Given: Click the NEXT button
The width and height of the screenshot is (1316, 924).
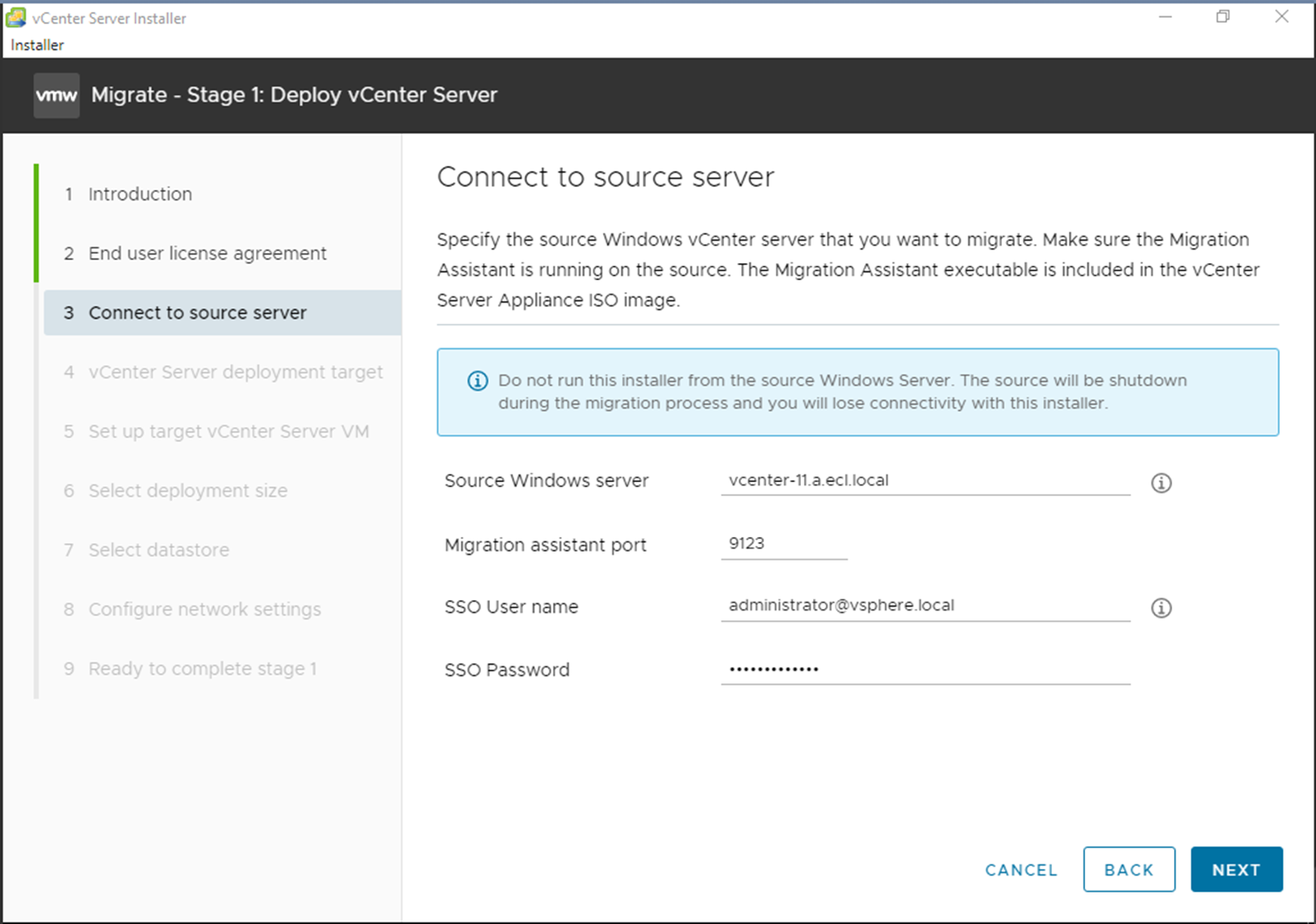Looking at the screenshot, I should pos(1236,870).
